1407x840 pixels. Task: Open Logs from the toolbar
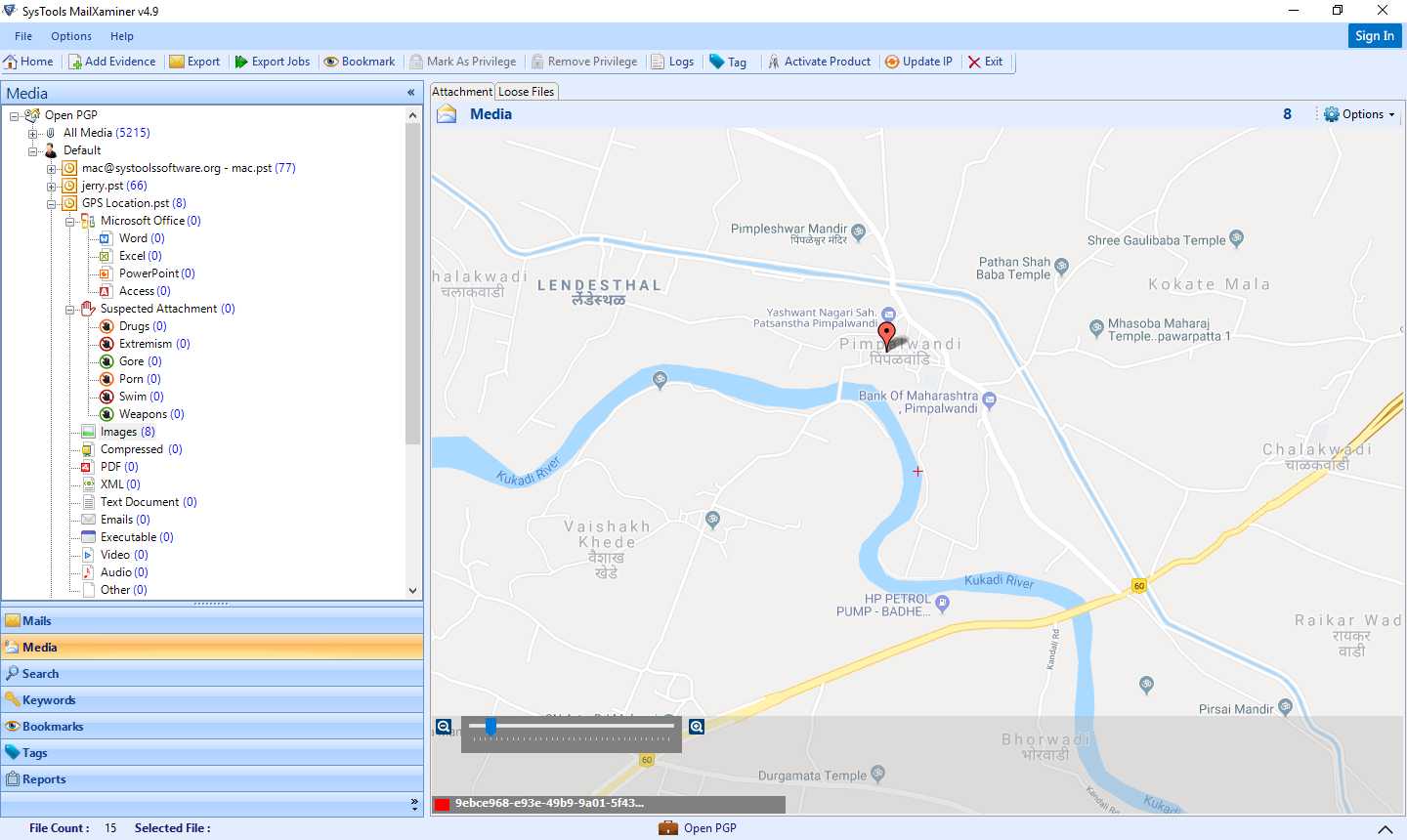pyautogui.click(x=672, y=62)
